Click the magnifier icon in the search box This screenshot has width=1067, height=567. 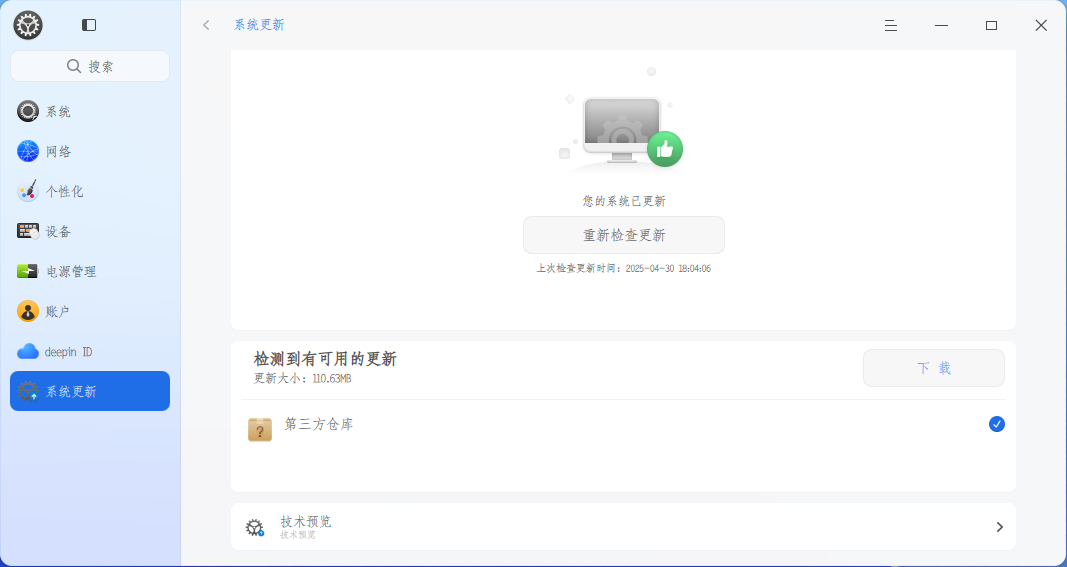tap(73, 66)
